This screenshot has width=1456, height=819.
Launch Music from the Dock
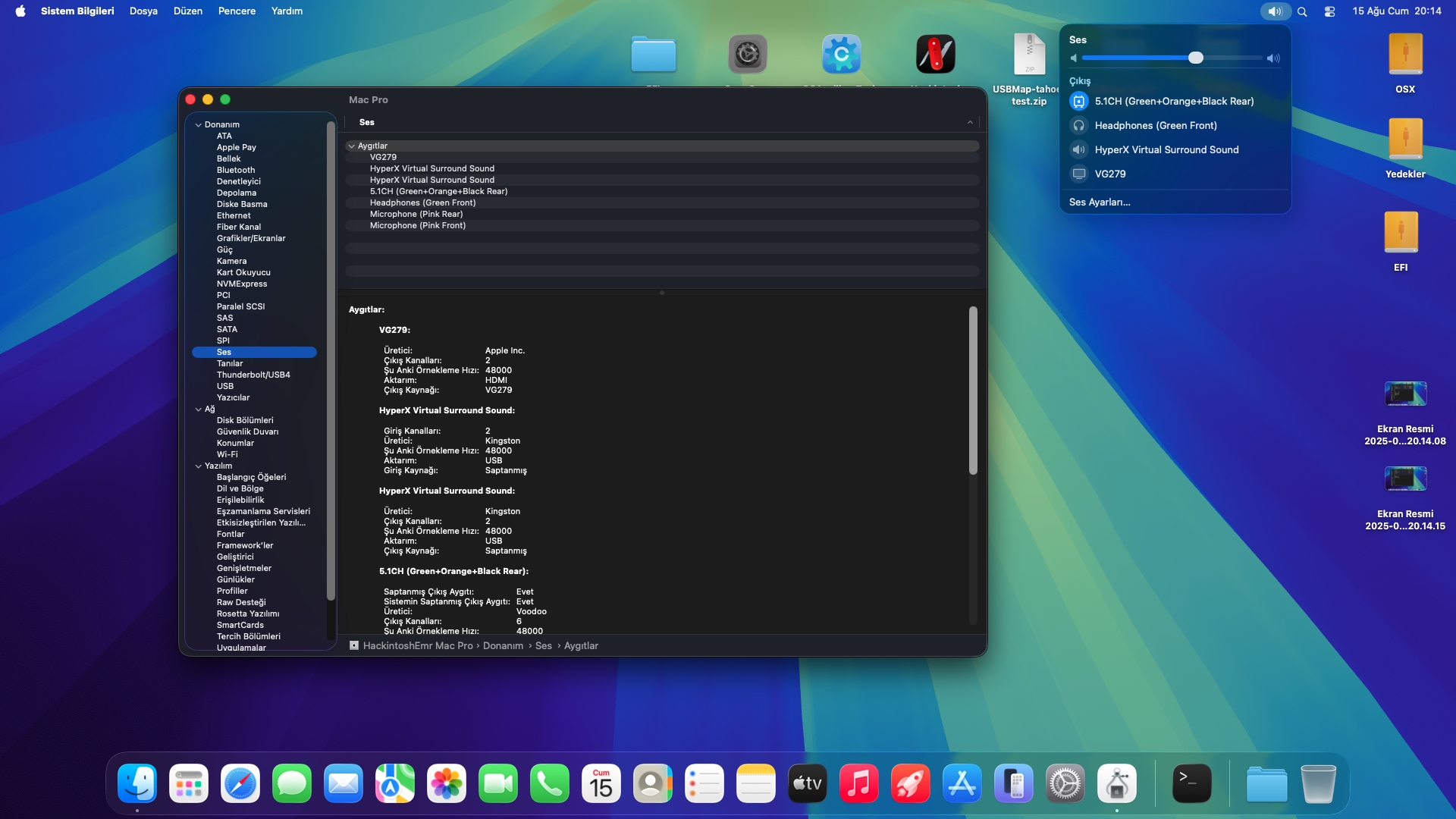coord(858,783)
